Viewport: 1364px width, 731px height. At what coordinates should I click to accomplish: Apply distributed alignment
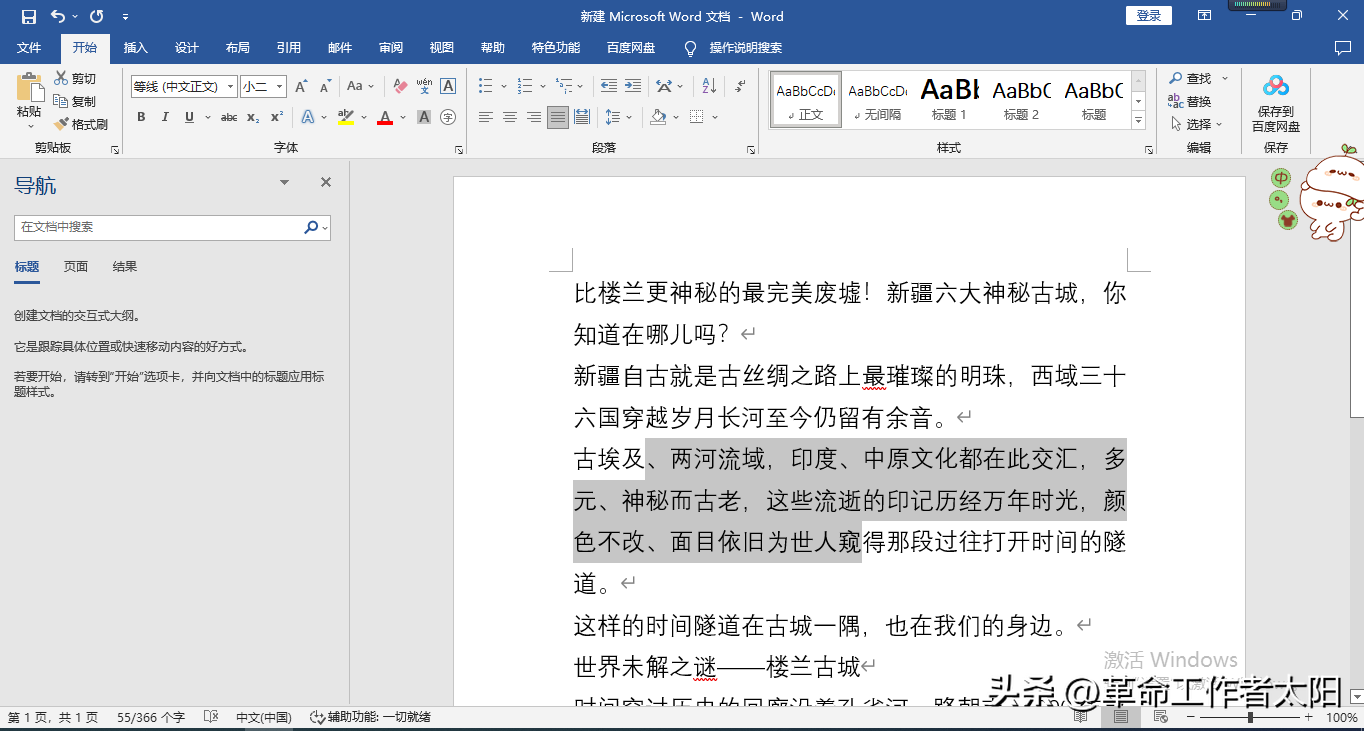(x=582, y=117)
